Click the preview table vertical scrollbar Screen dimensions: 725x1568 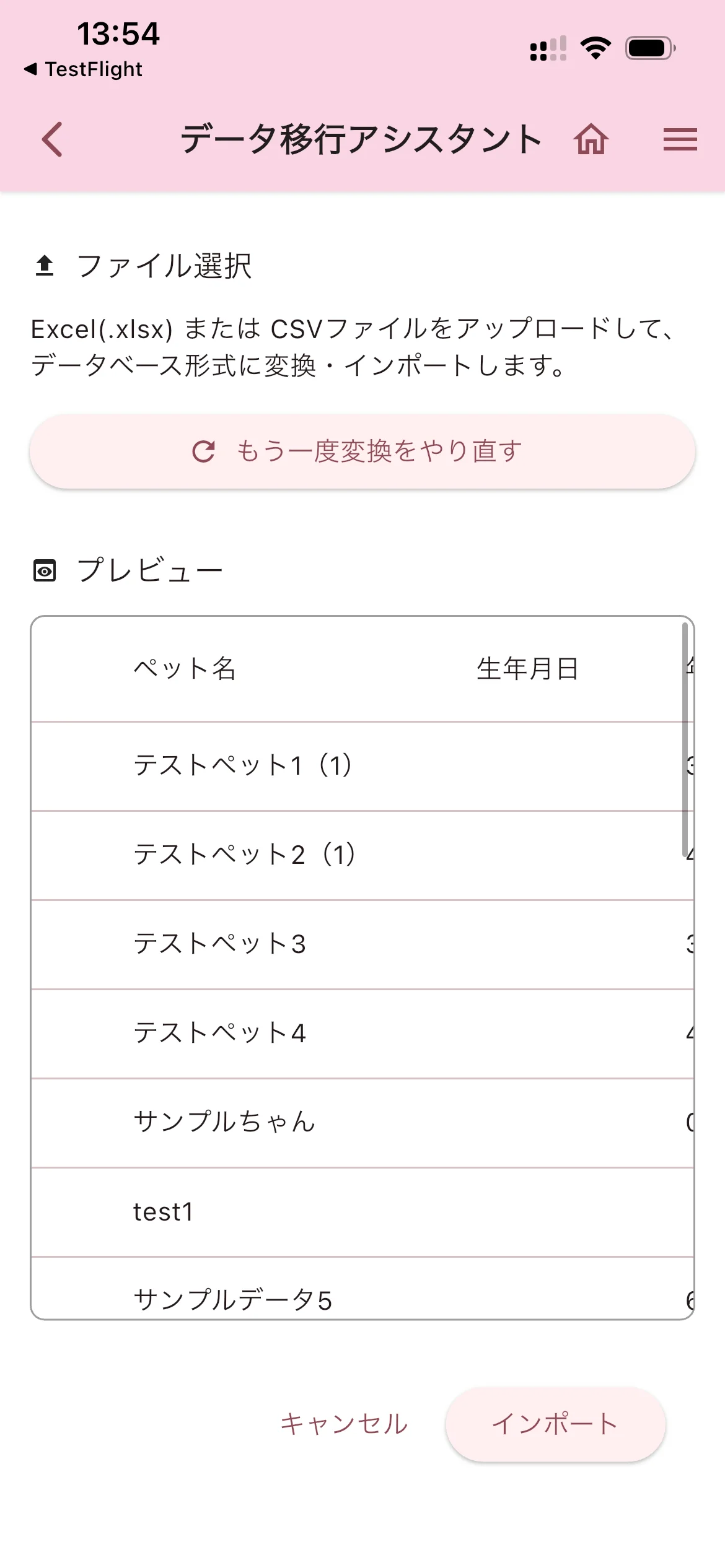pyautogui.click(x=685, y=740)
